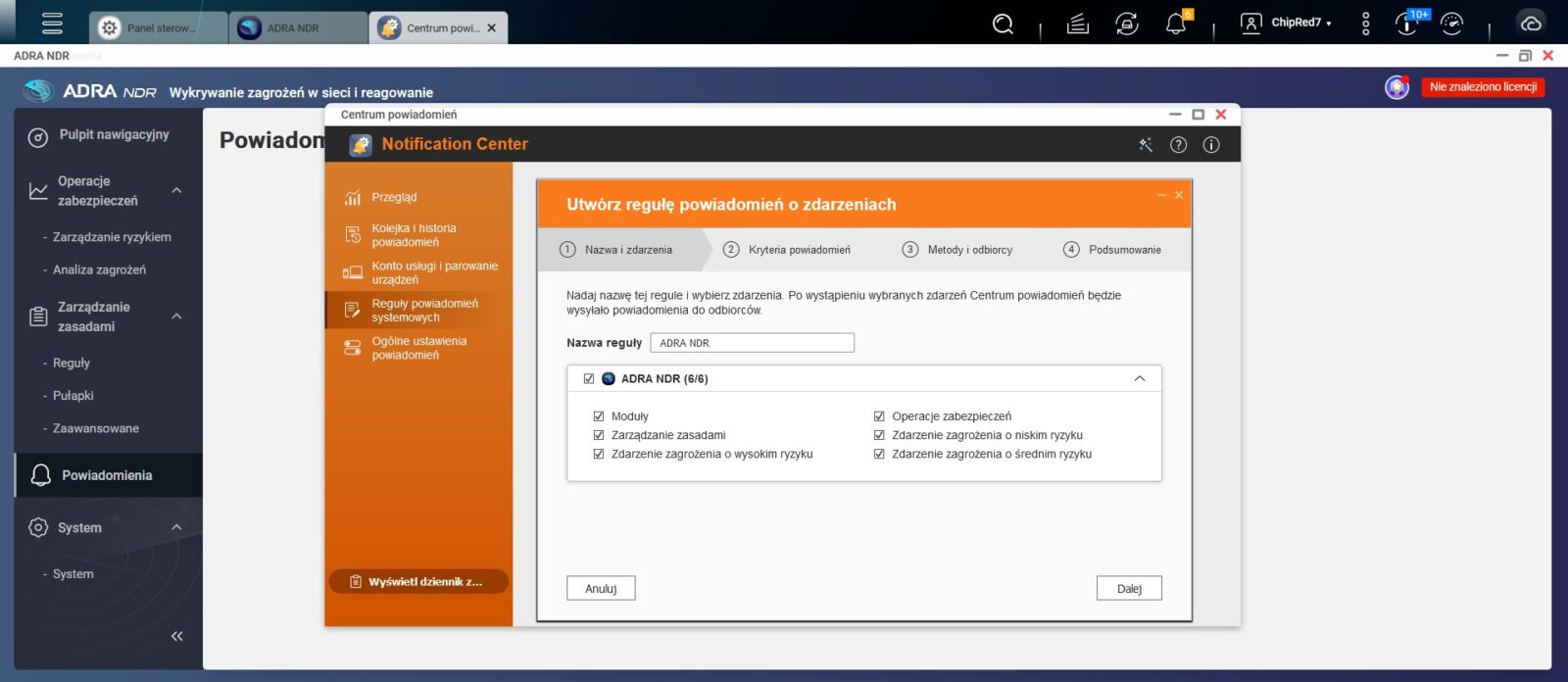Image resolution: width=1568 pixels, height=682 pixels.
Task: Open the main hamburger menu
Action: click(52, 24)
